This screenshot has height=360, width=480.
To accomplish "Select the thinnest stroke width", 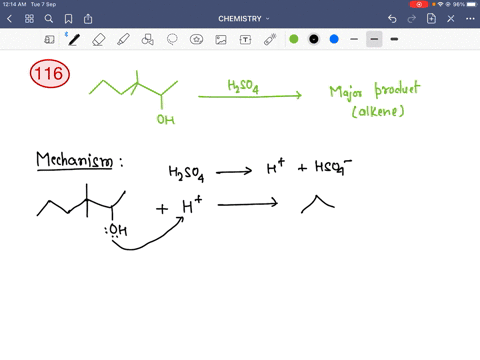I will [x=354, y=39].
